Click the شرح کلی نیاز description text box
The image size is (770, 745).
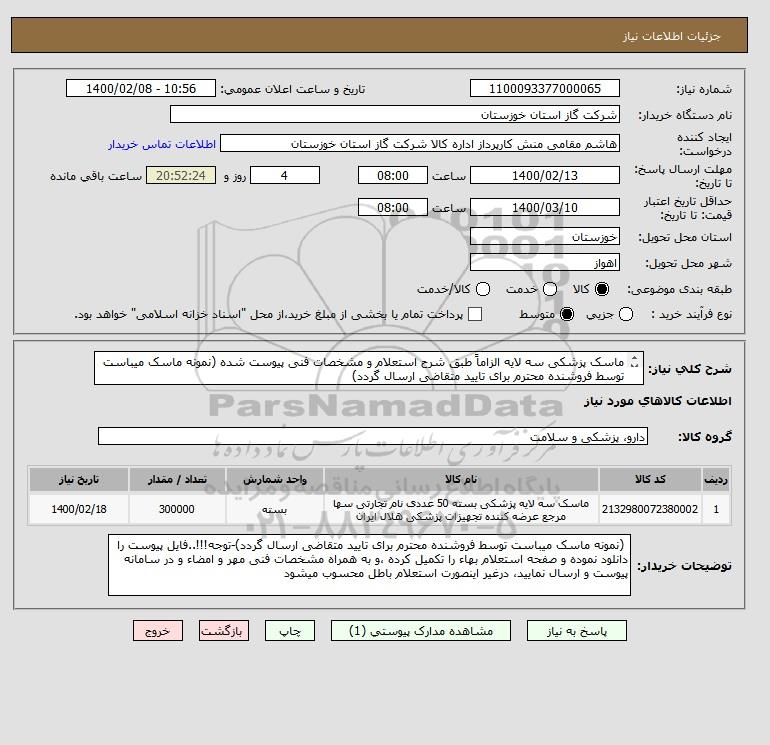[369, 368]
